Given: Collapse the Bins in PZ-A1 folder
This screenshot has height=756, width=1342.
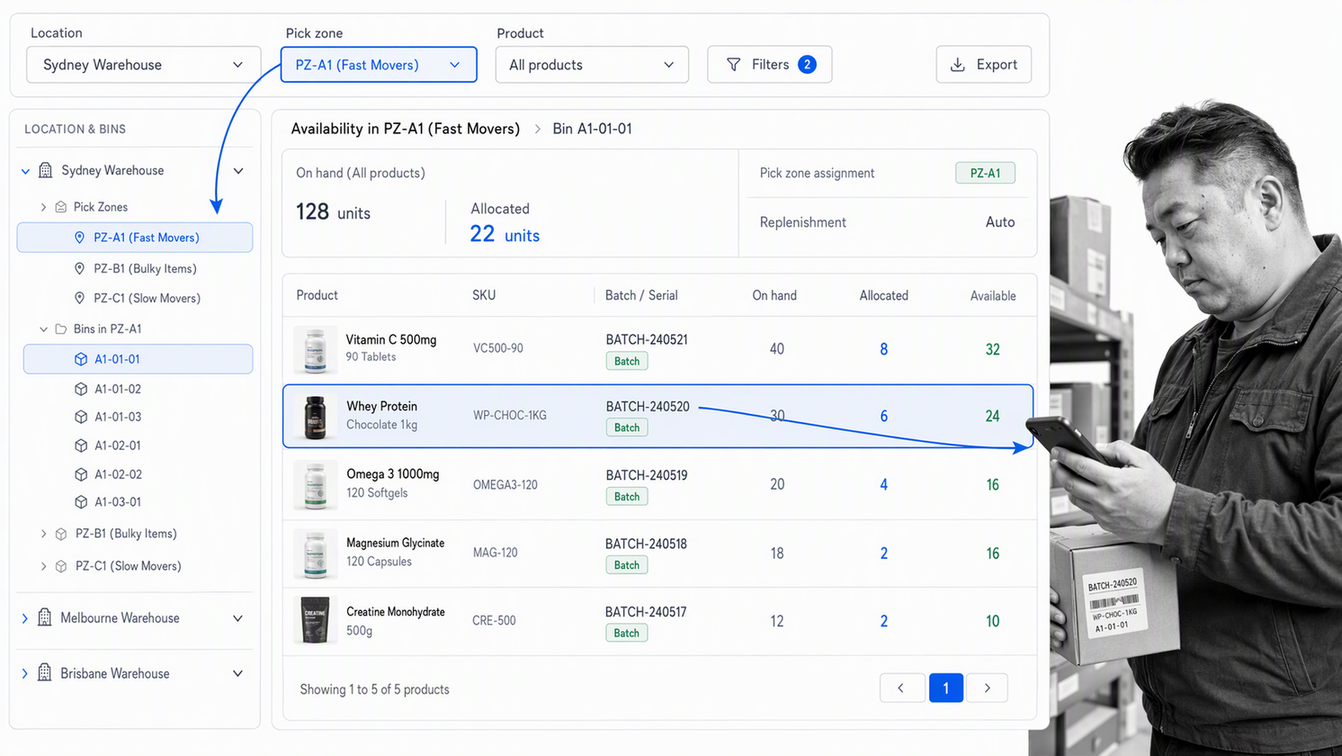Looking at the screenshot, I should pos(43,329).
